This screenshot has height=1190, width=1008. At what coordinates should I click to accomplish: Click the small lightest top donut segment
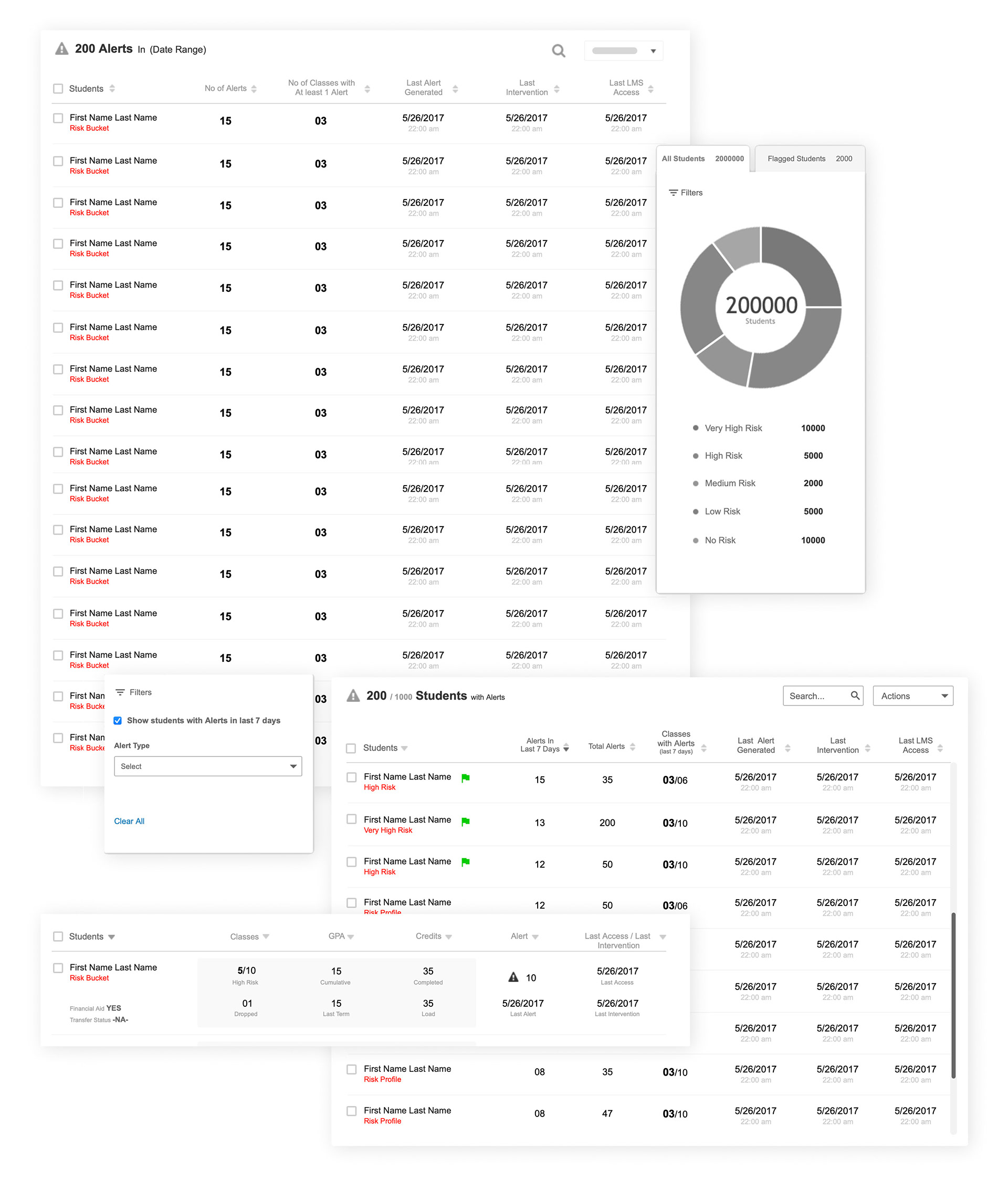(x=742, y=246)
